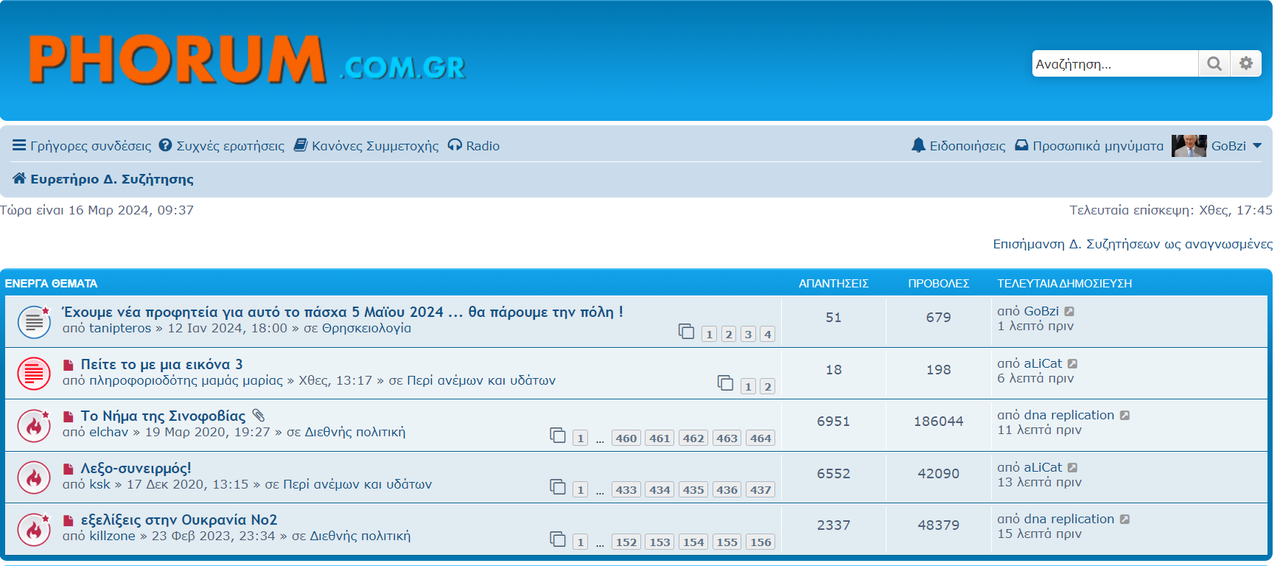The width and height of the screenshot is (1280, 566).
Task: Click the search magnifier button
Action: pos(1214,64)
